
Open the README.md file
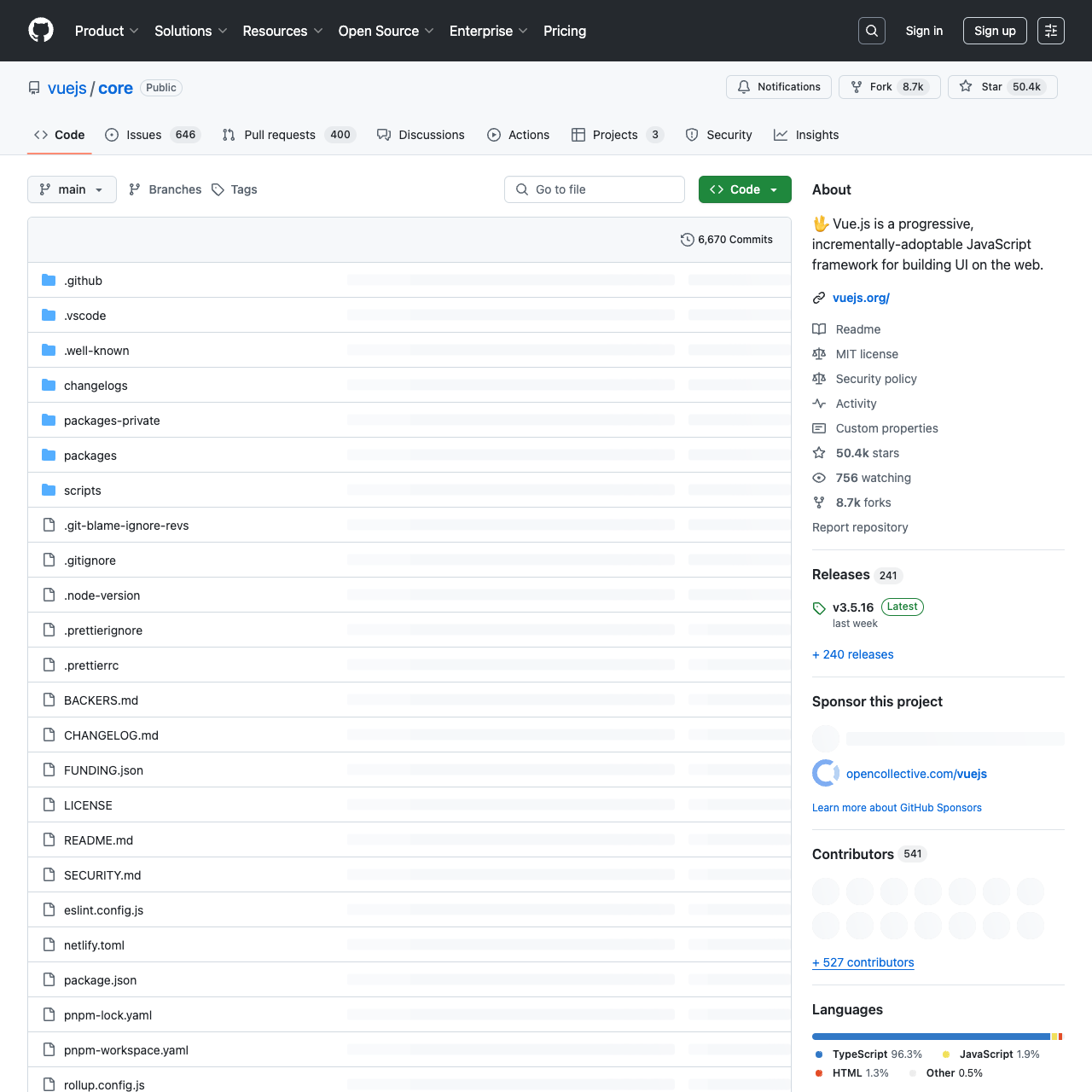(x=98, y=840)
